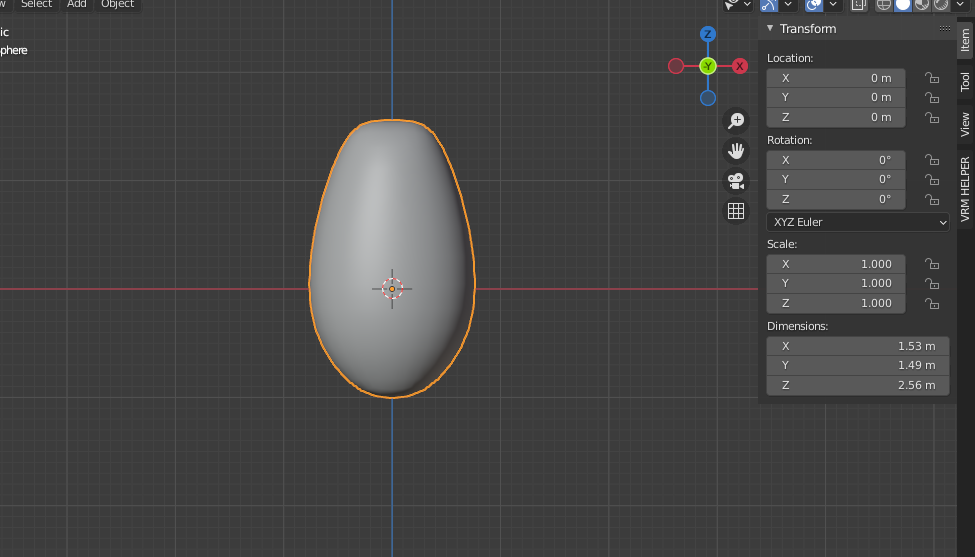Viewport: 975px width, 557px height.
Task: Click the Location Y field
Action: [x=836, y=98]
